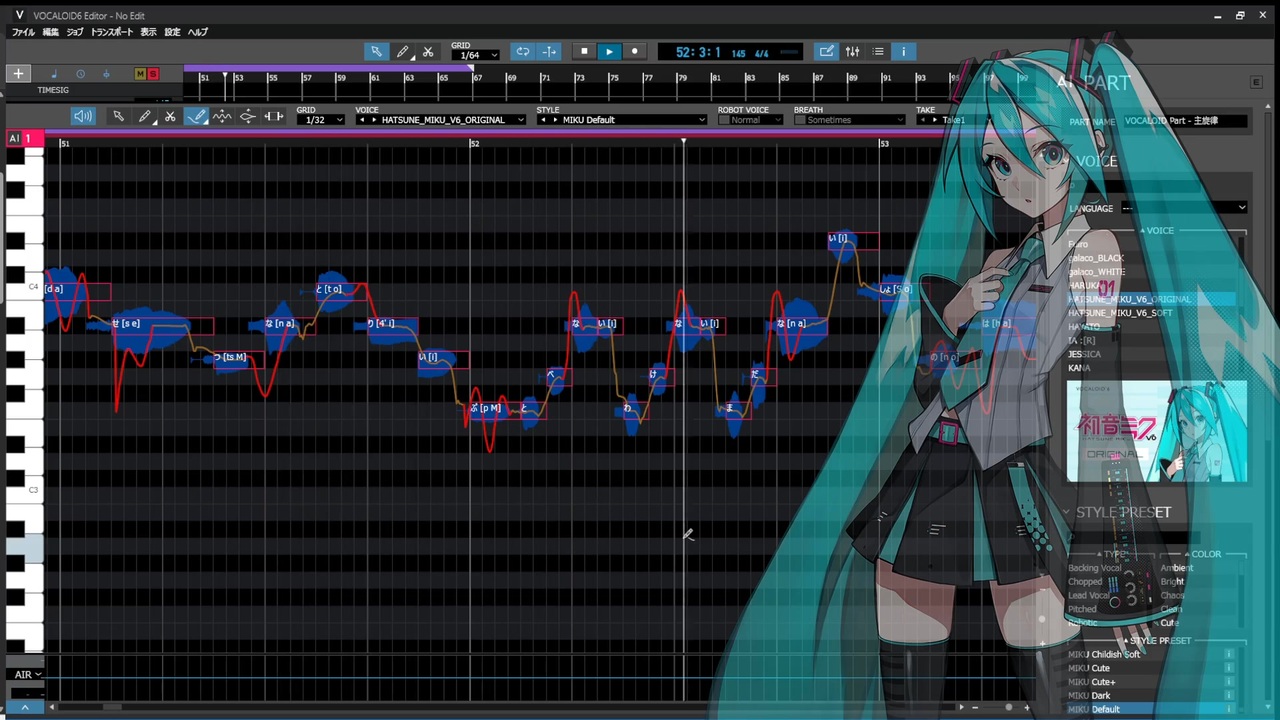Open the mixer panel icon
The height and width of the screenshot is (720, 1280).
[852, 52]
